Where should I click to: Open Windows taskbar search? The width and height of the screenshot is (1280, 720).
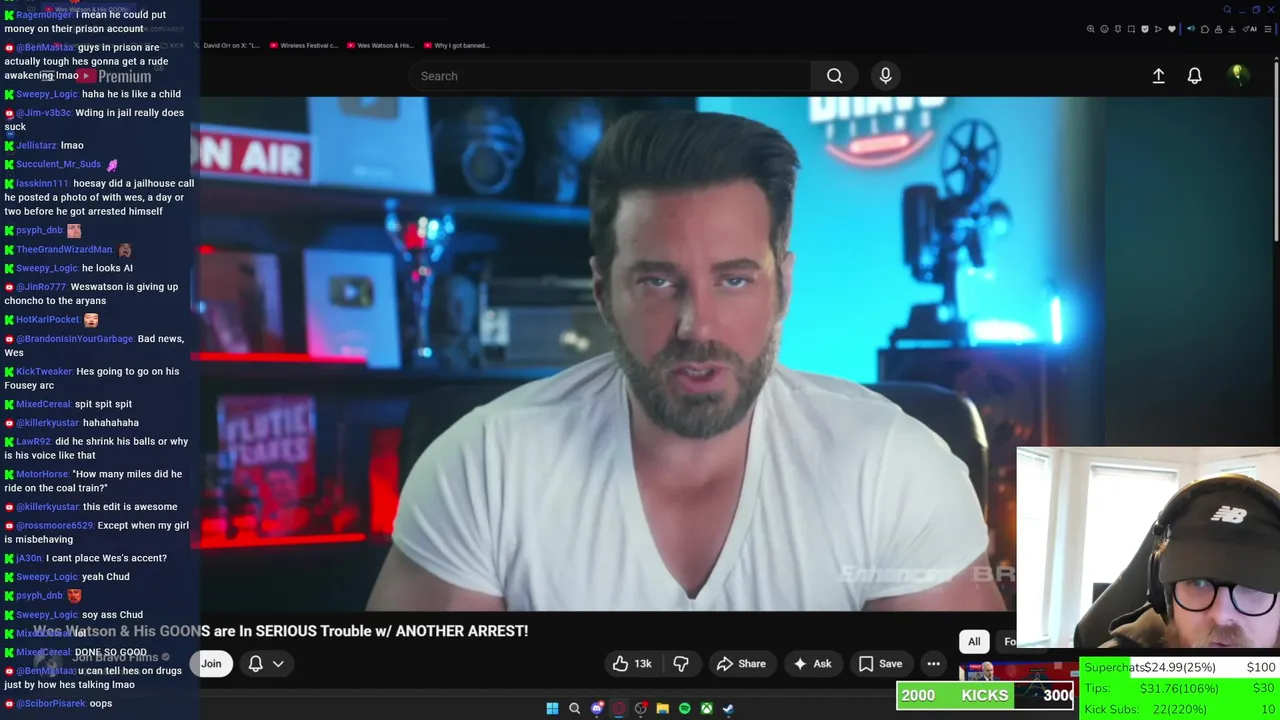[574, 708]
